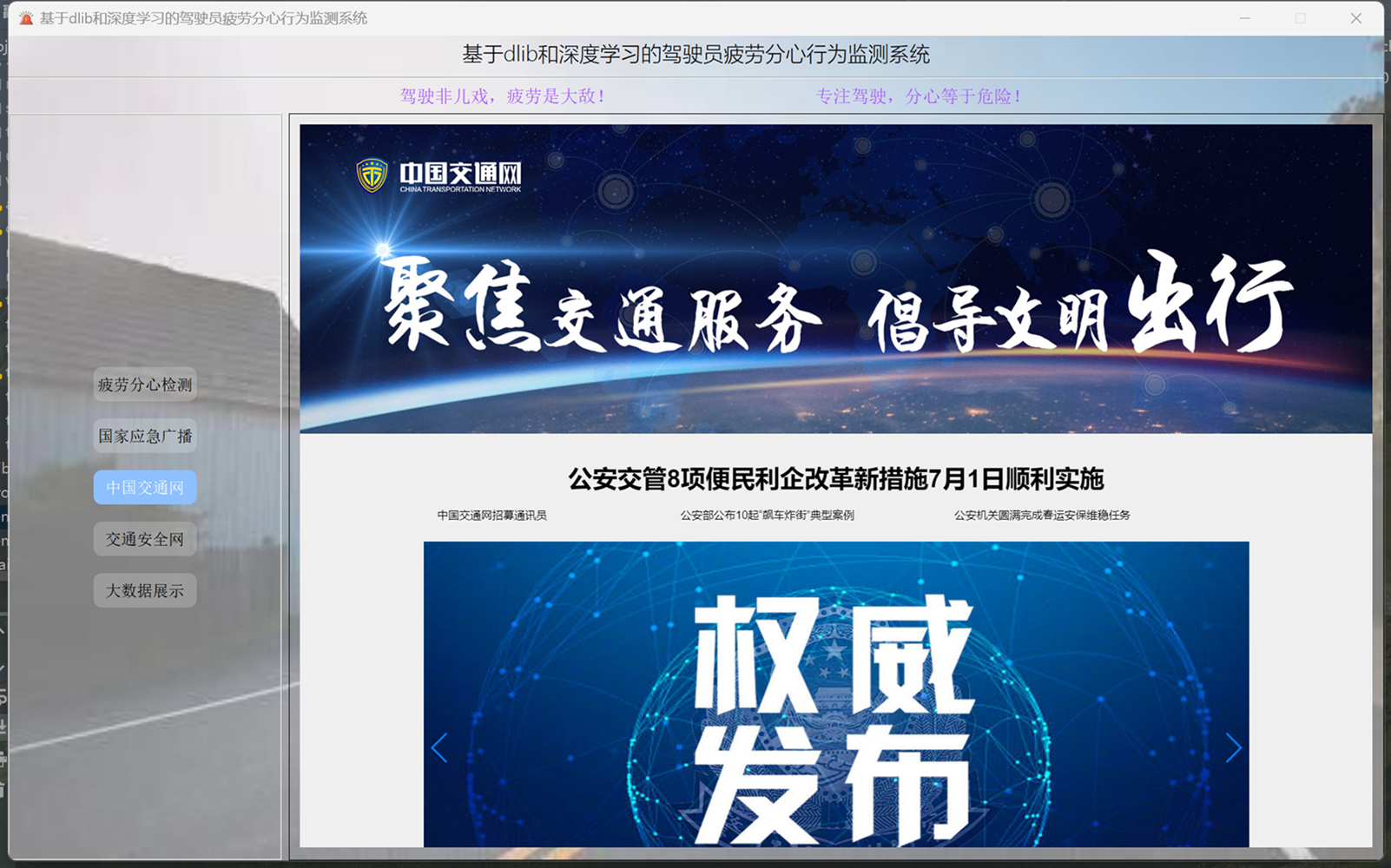Open the 大数据展示 page
Screen dimensions: 1391x868
pyautogui.click(x=145, y=591)
